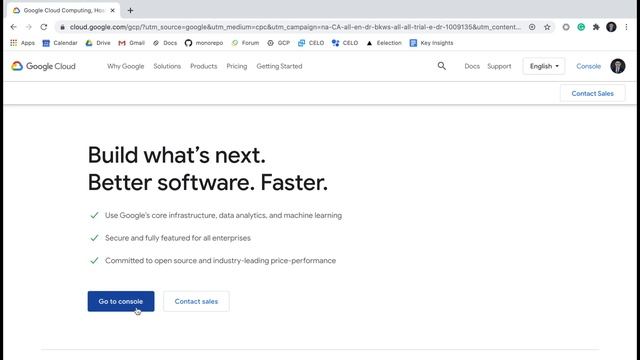
Task: Click the Google Cloud logo
Action: (x=43, y=66)
